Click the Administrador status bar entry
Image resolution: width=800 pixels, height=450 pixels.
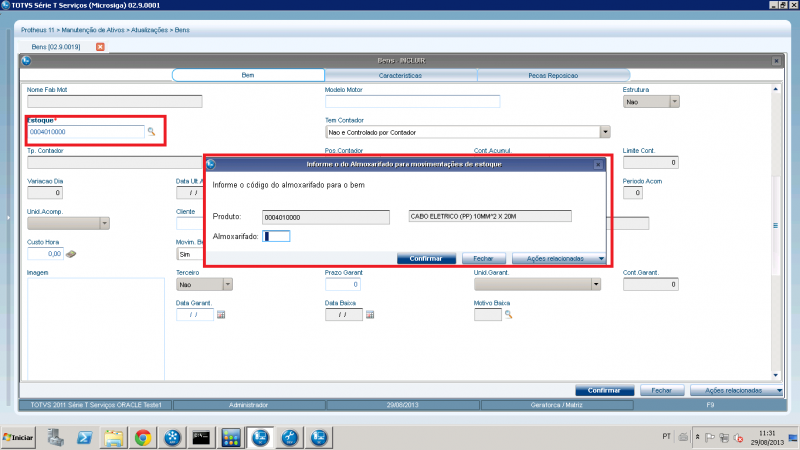click(248, 405)
